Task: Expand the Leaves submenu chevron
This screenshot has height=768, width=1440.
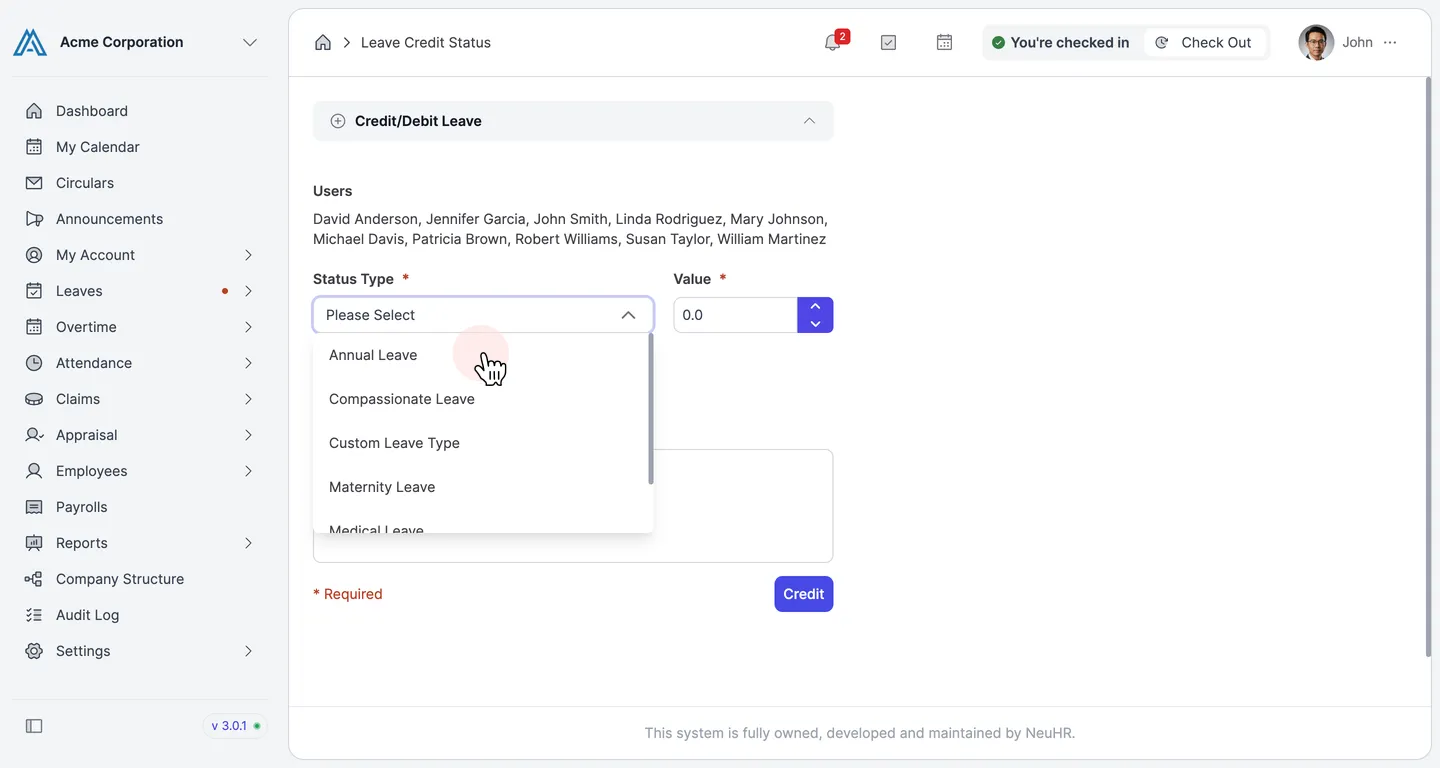Action: click(248, 291)
